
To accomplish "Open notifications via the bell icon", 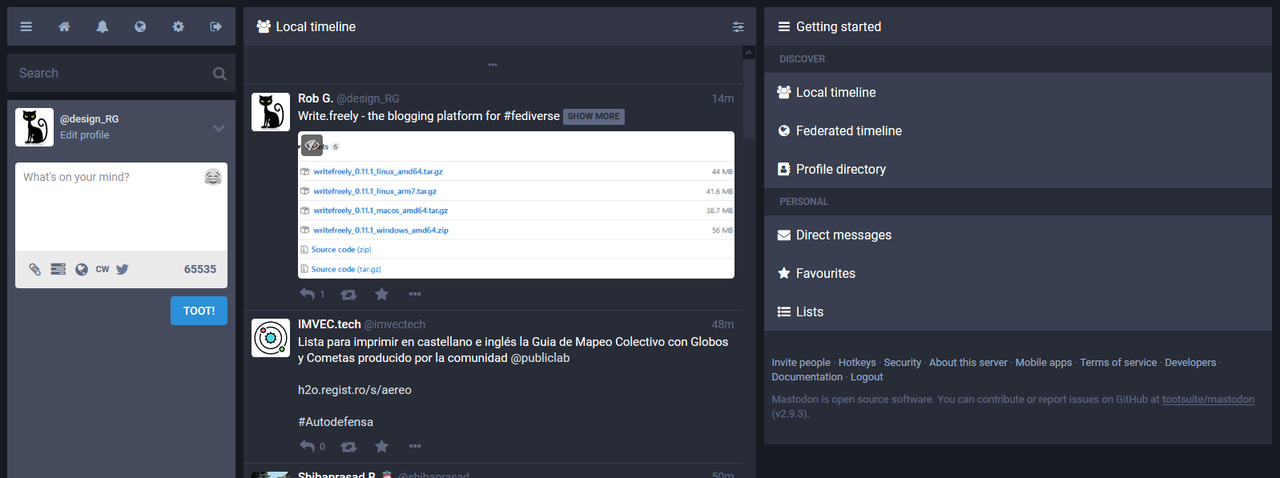I will pyautogui.click(x=102, y=27).
